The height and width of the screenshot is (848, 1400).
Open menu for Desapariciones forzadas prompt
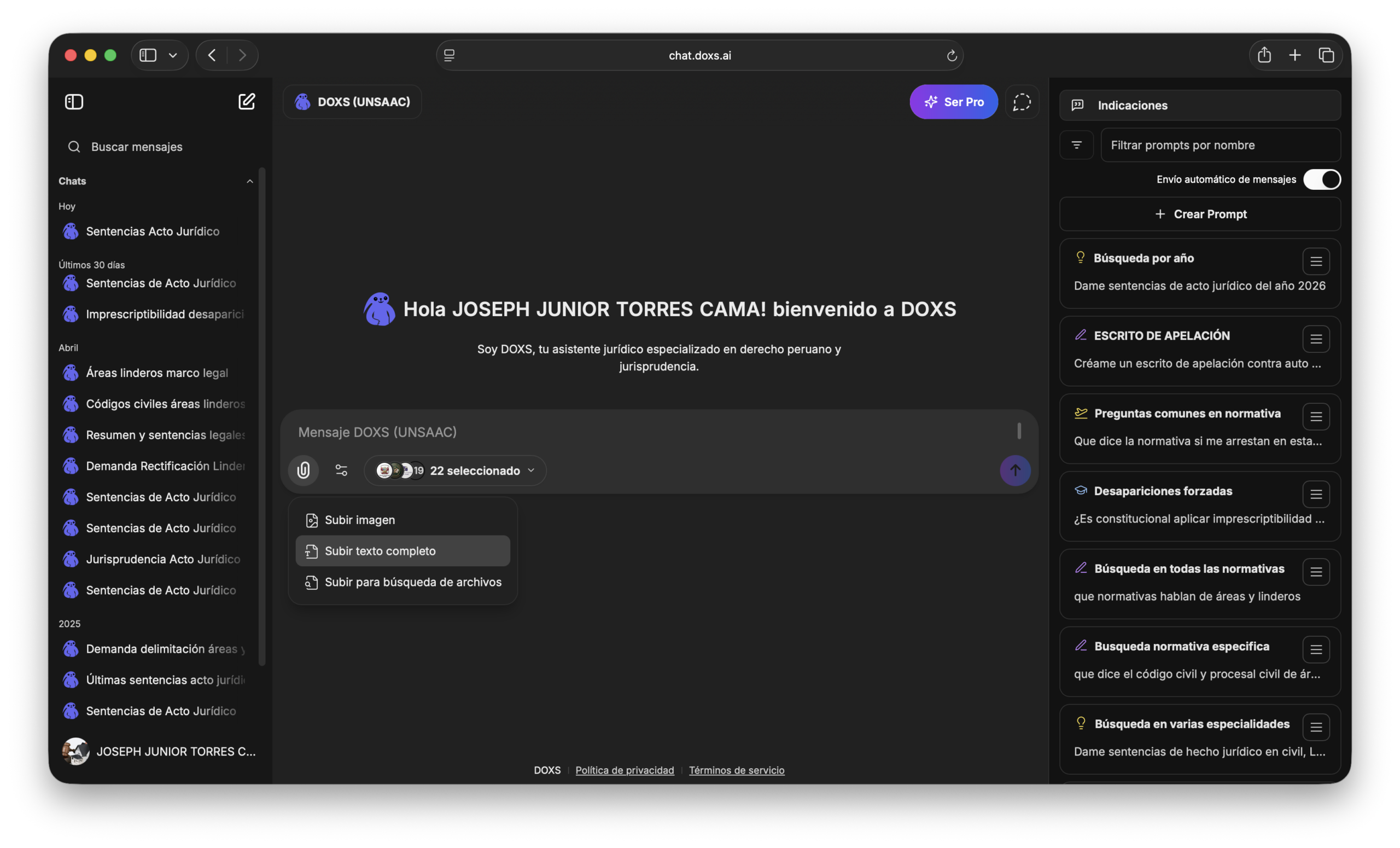[x=1316, y=495]
